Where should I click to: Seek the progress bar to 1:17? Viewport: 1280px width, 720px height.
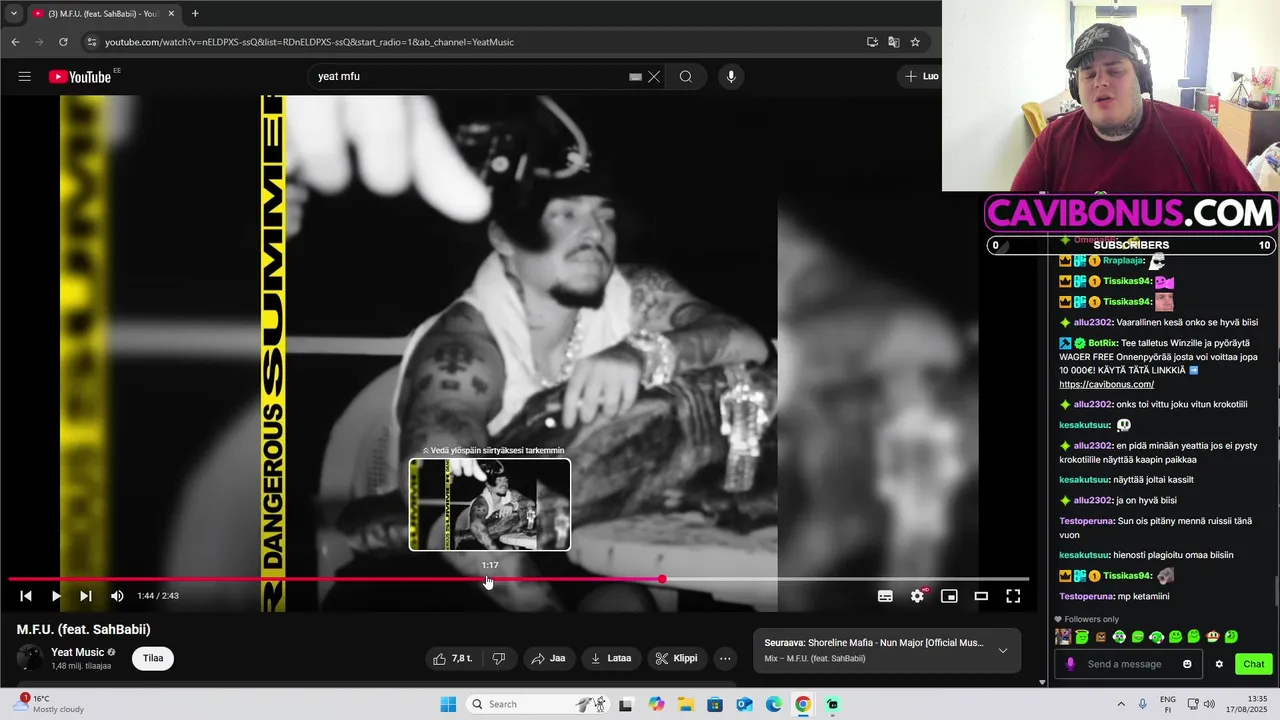pos(488,579)
